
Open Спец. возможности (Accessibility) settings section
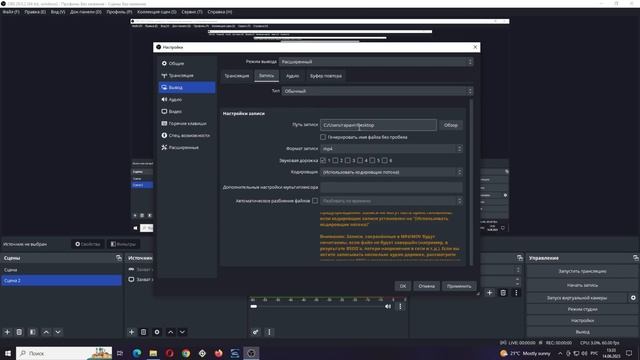click(187, 136)
